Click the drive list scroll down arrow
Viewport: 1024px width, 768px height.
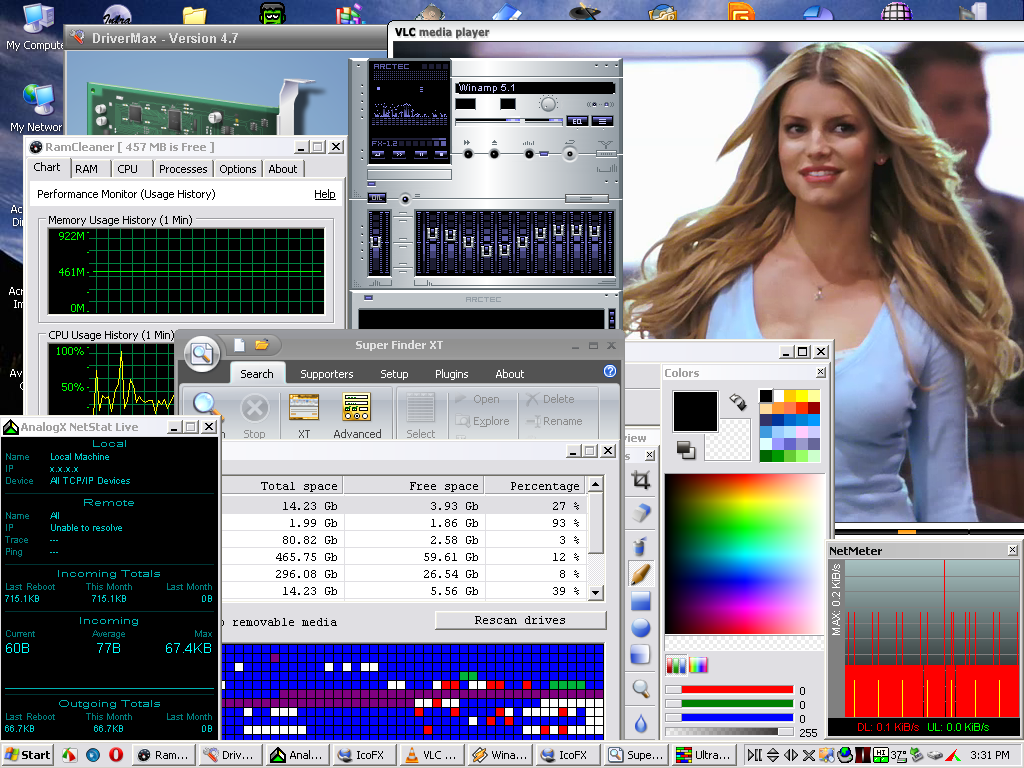coord(596,592)
